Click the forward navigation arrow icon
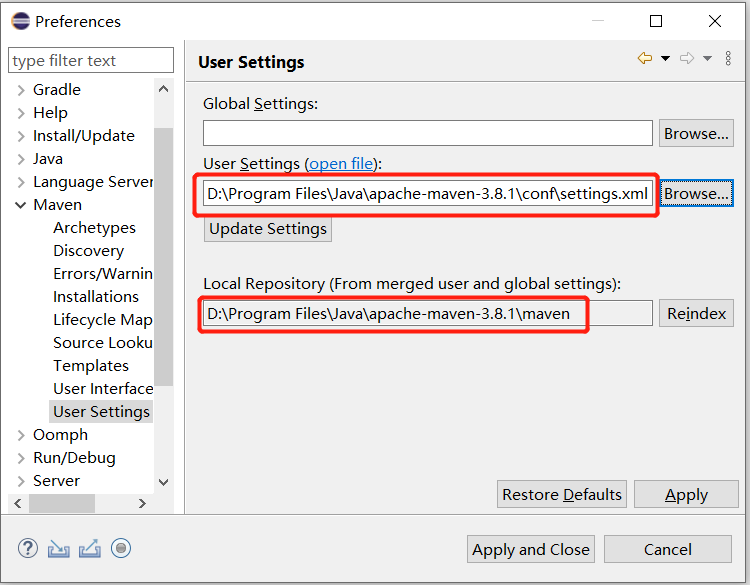750x585 pixels. coord(687,59)
